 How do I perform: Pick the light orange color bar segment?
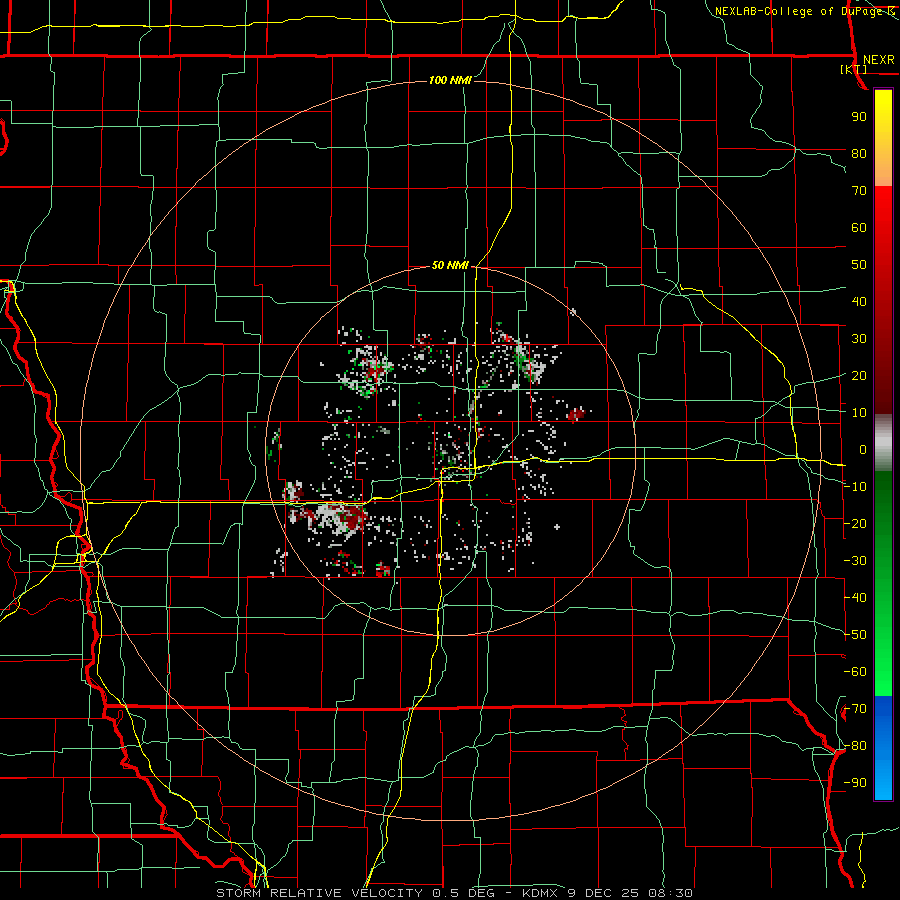(883, 170)
